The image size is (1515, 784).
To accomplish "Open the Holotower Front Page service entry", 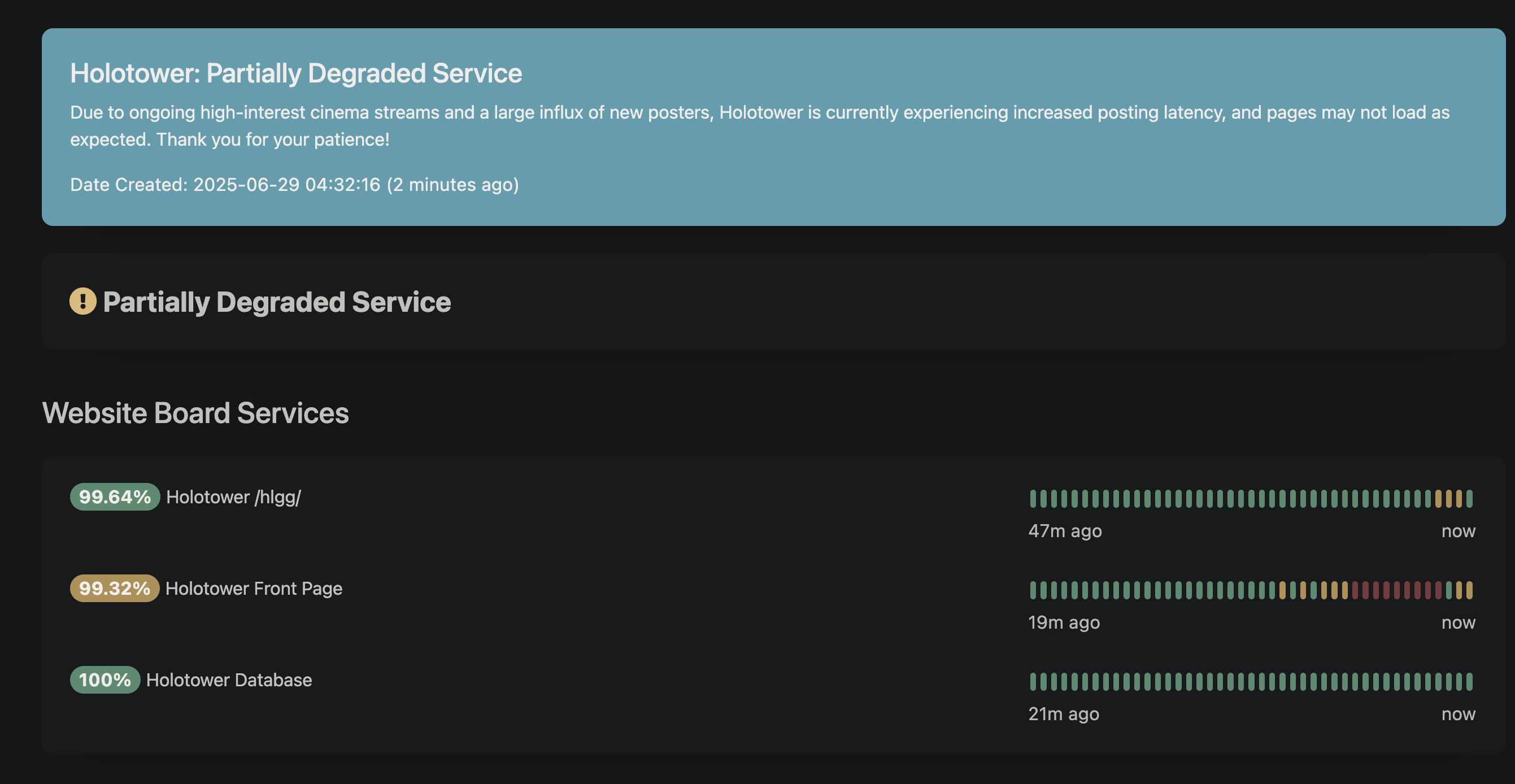I will (x=254, y=589).
